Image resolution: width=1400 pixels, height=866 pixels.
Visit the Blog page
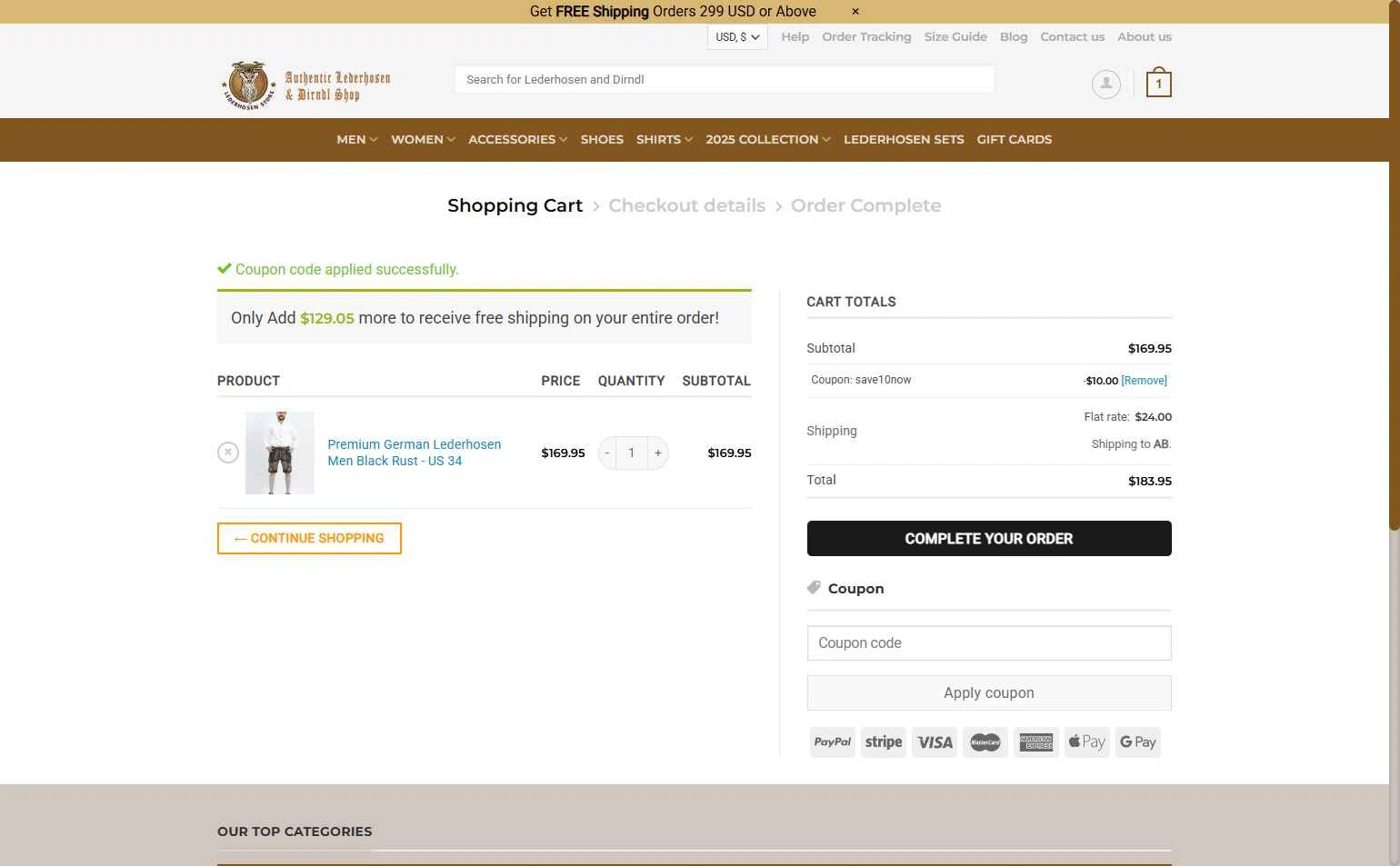[x=1014, y=37]
